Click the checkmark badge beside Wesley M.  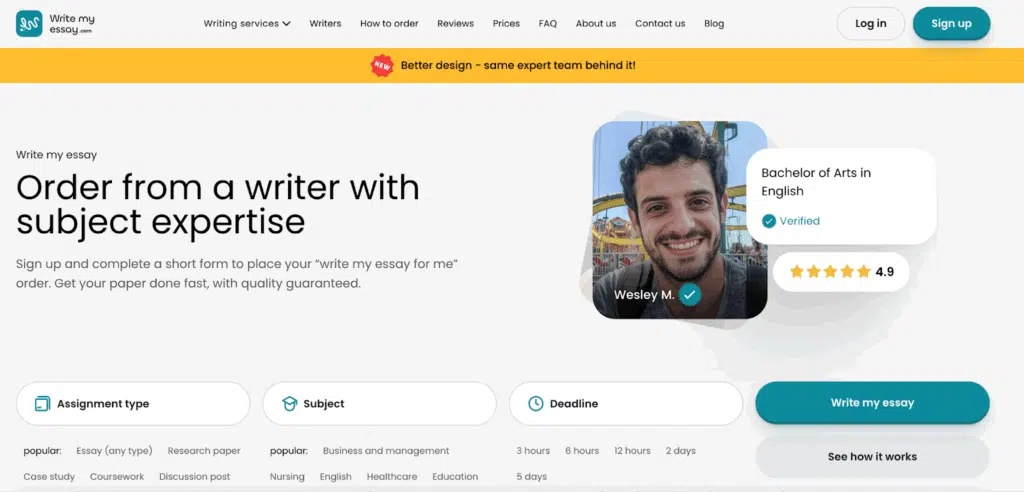pyautogui.click(x=690, y=295)
